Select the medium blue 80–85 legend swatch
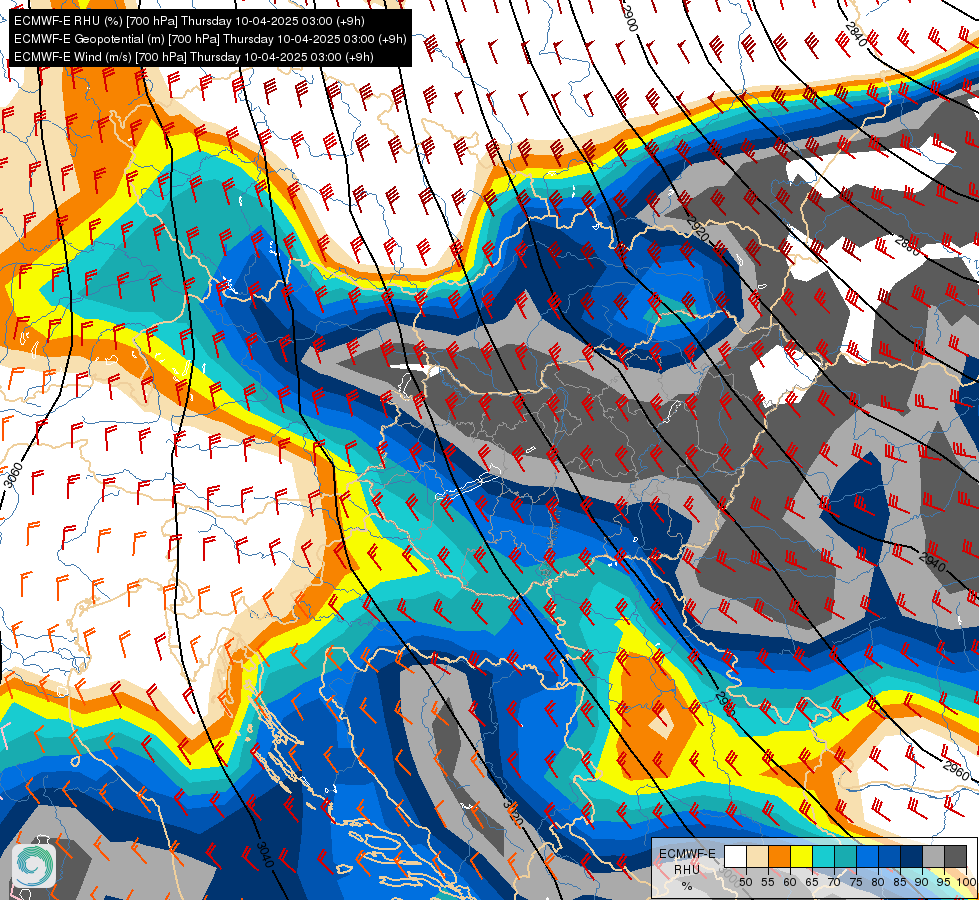This screenshot has width=979, height=900. pos(890,856)
